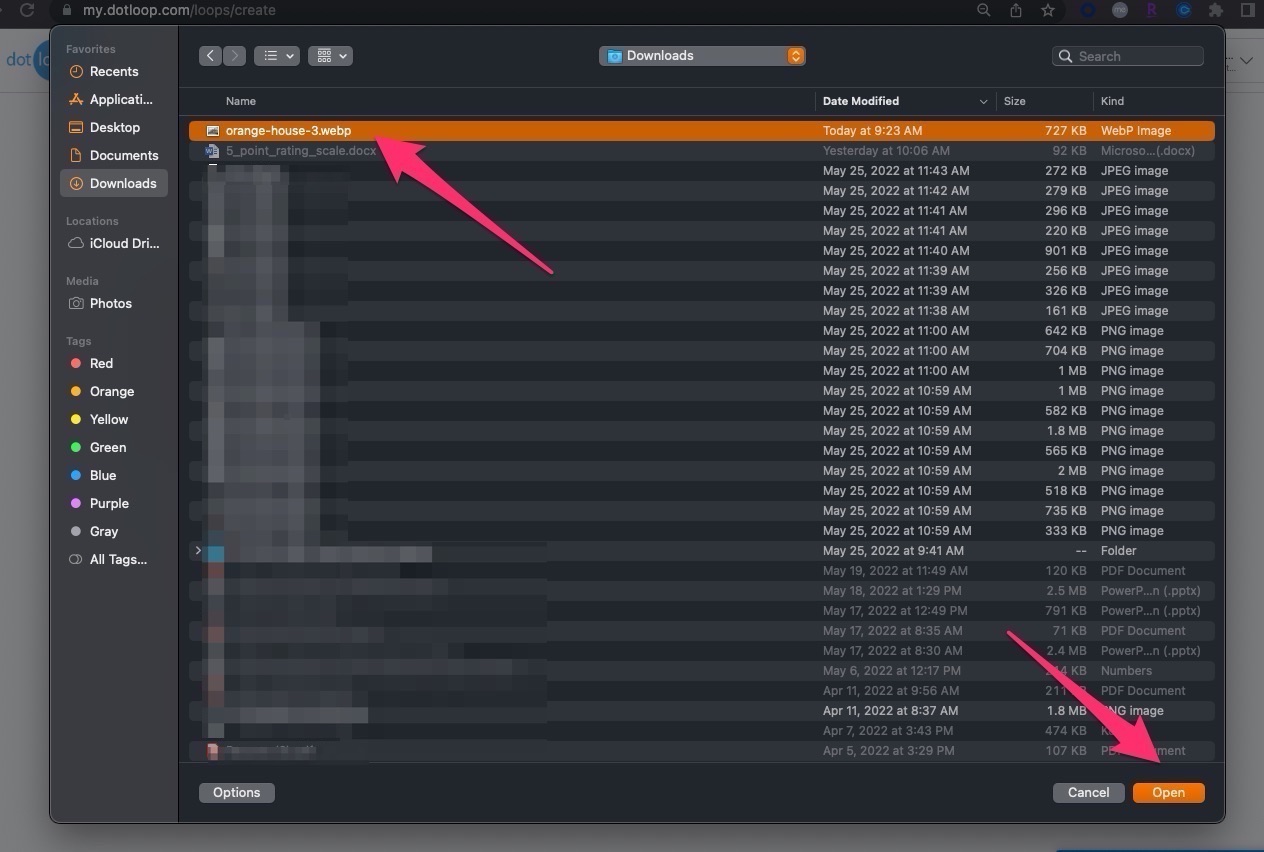Click the forward navigation arrow
Image resolution: width=1264 pixels, height=852 pixels.
tap(235, 56)
